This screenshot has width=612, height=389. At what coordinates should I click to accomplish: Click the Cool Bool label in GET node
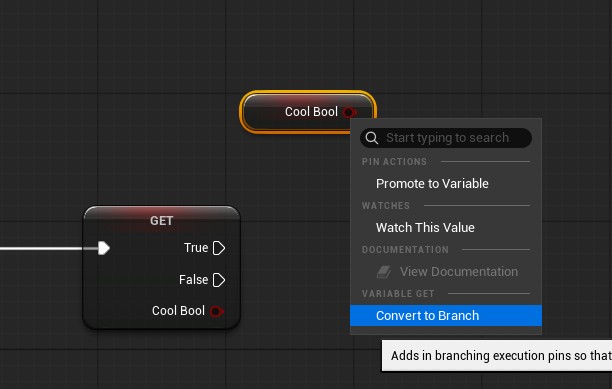click(178, 311)
